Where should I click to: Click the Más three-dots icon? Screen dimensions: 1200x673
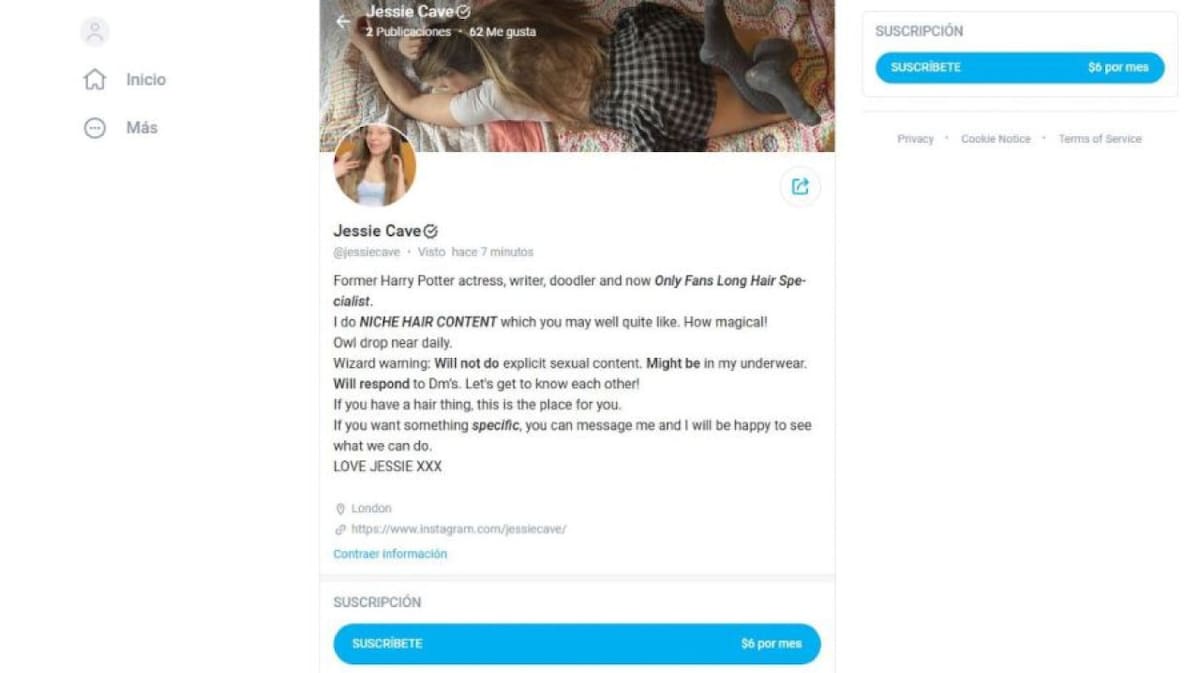coord(95,128)
